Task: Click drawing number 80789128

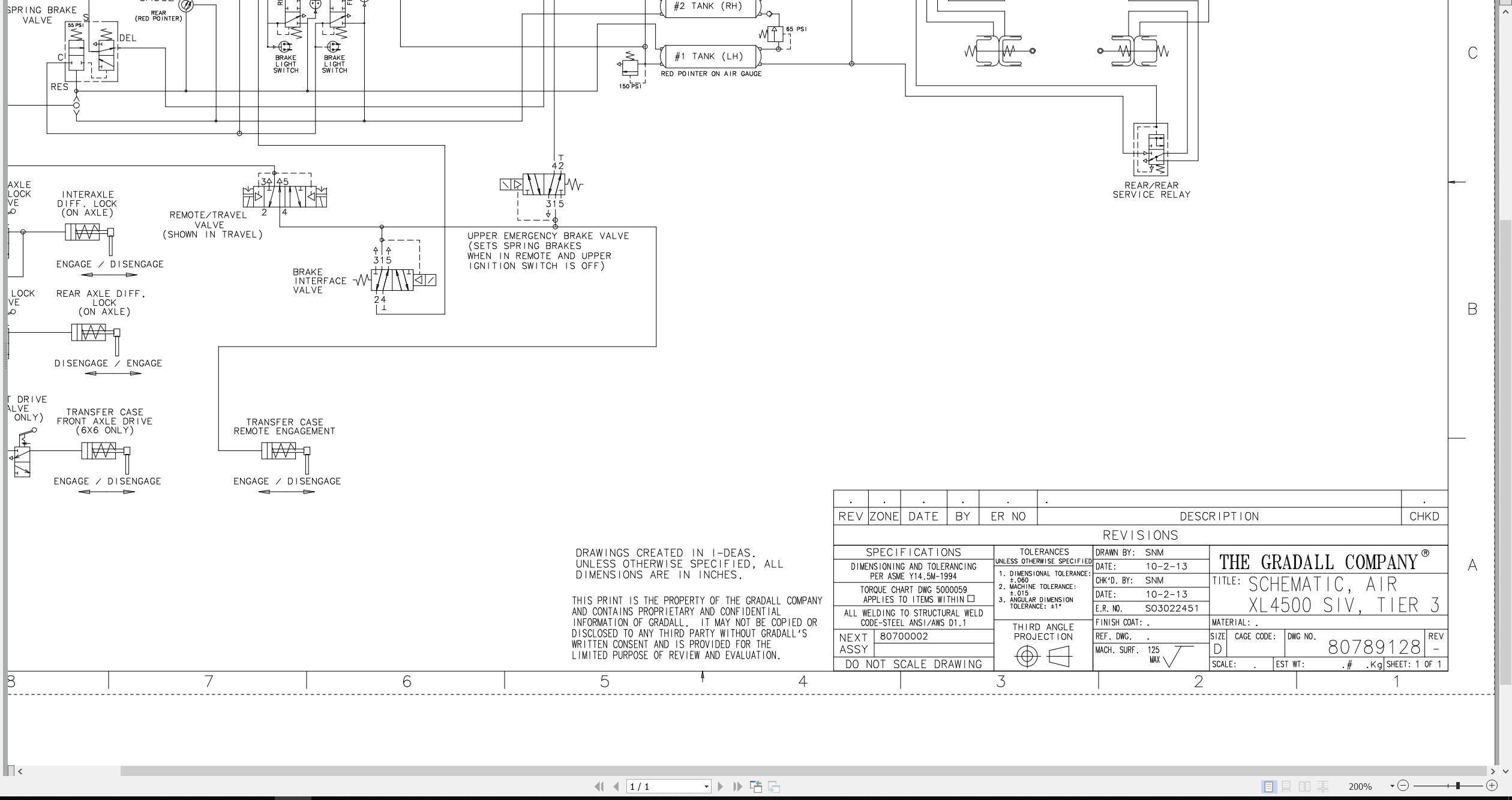Action: point(1374,647)
